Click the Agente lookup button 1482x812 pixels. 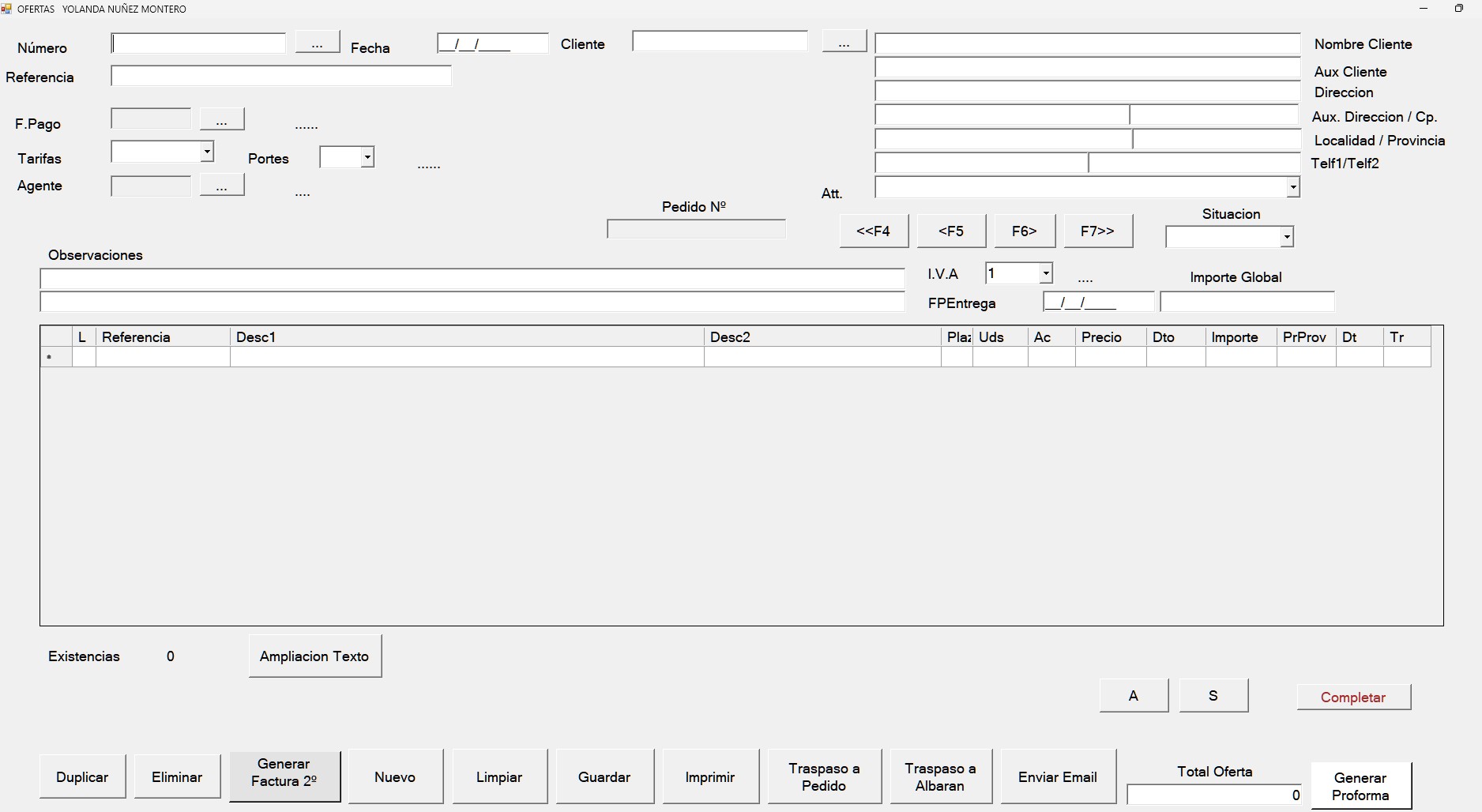222,186
